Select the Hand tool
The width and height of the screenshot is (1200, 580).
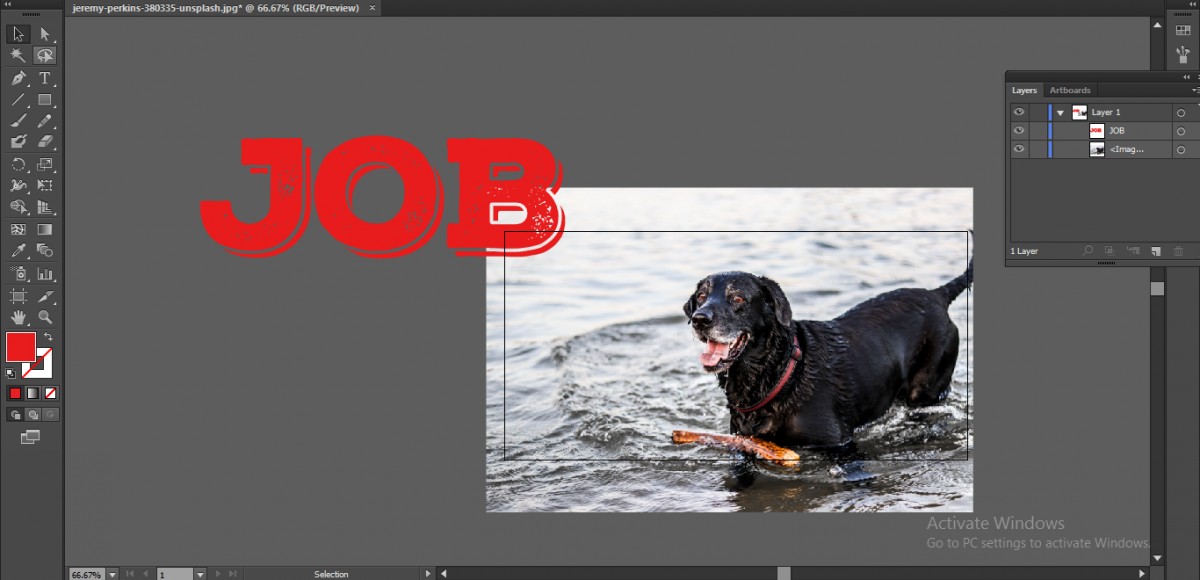point(18,318)
